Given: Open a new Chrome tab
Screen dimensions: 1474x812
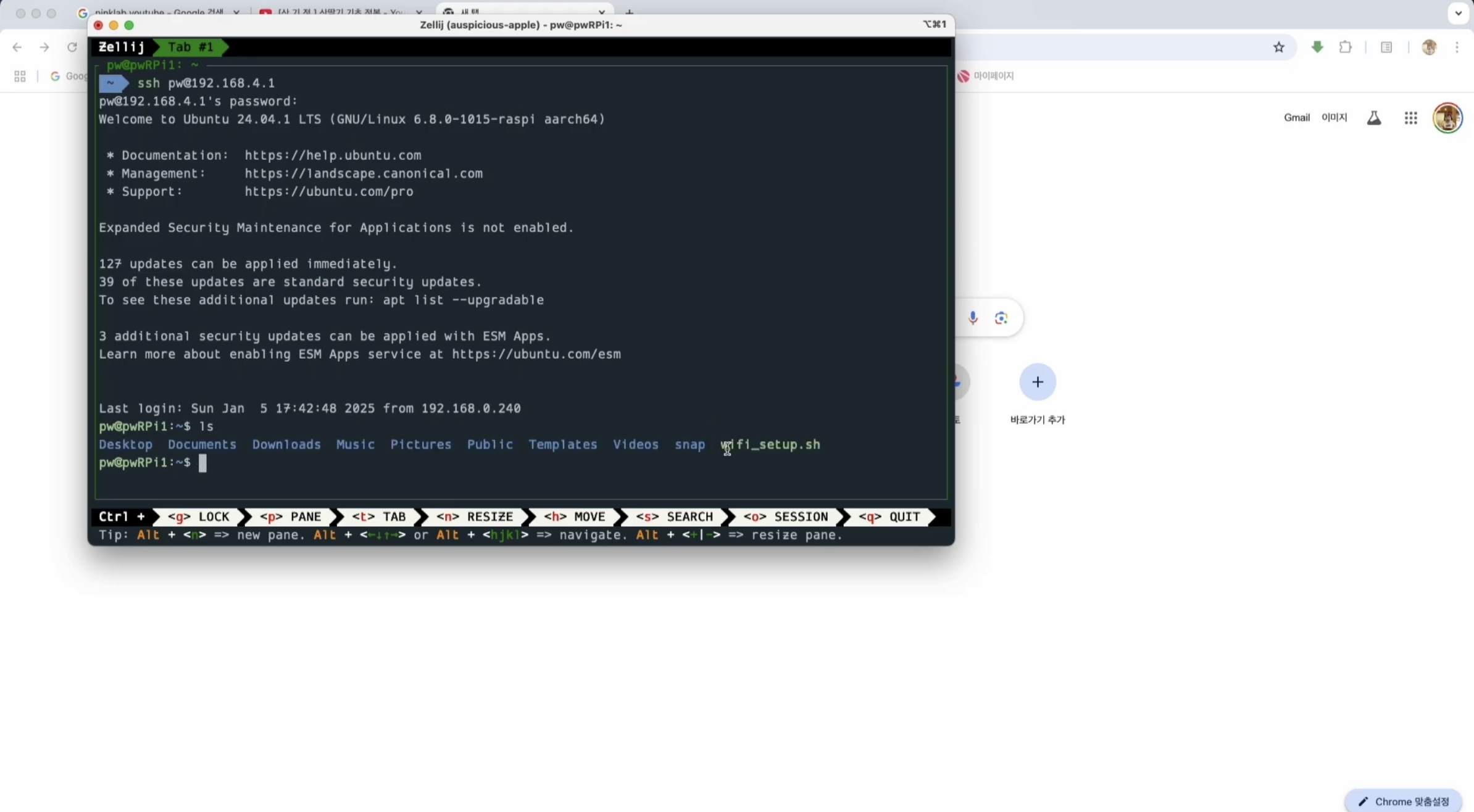Looking at the screenshot, I should click(x=630, y=12).
